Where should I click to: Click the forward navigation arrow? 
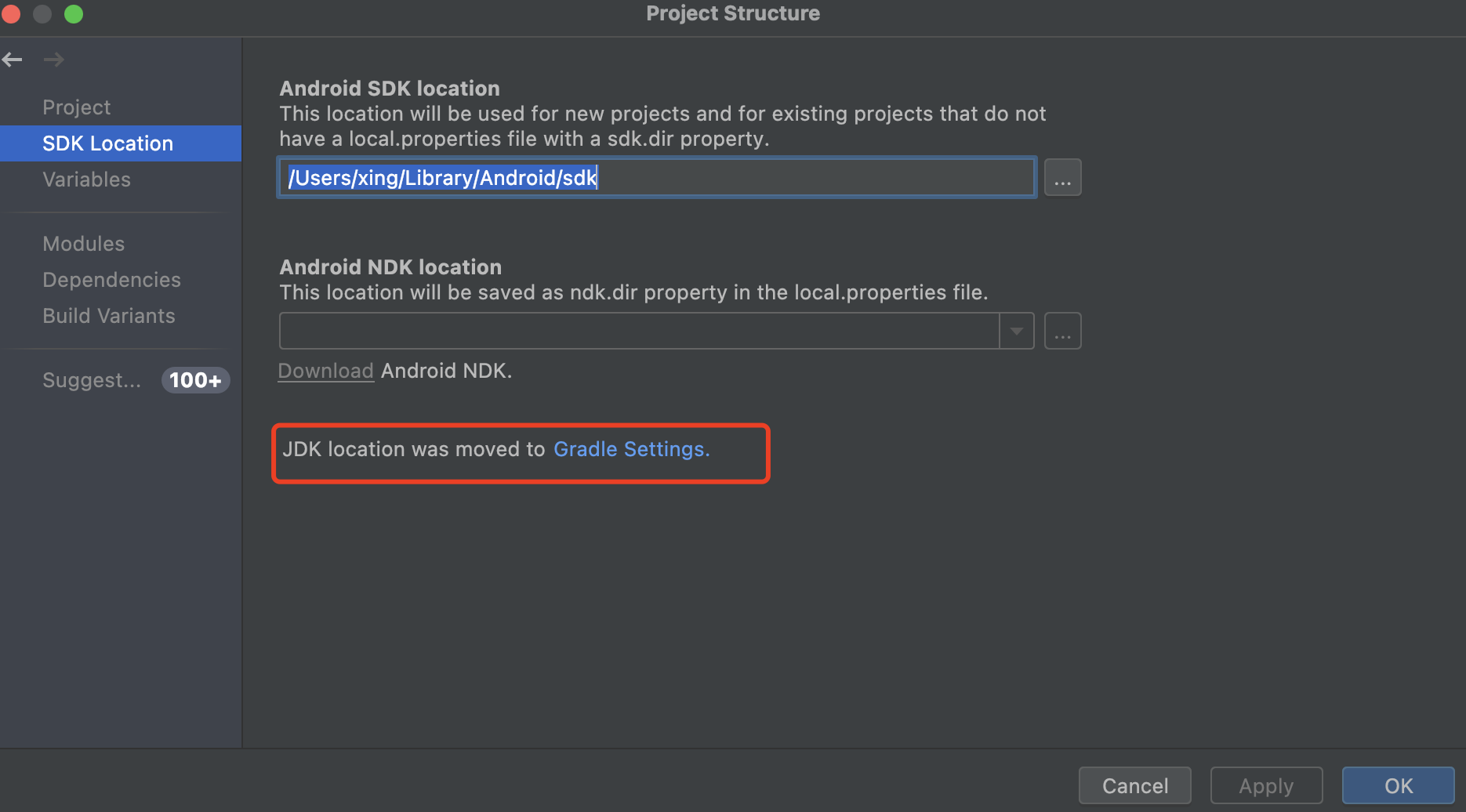pyautogui.click(x=53, y=60)
